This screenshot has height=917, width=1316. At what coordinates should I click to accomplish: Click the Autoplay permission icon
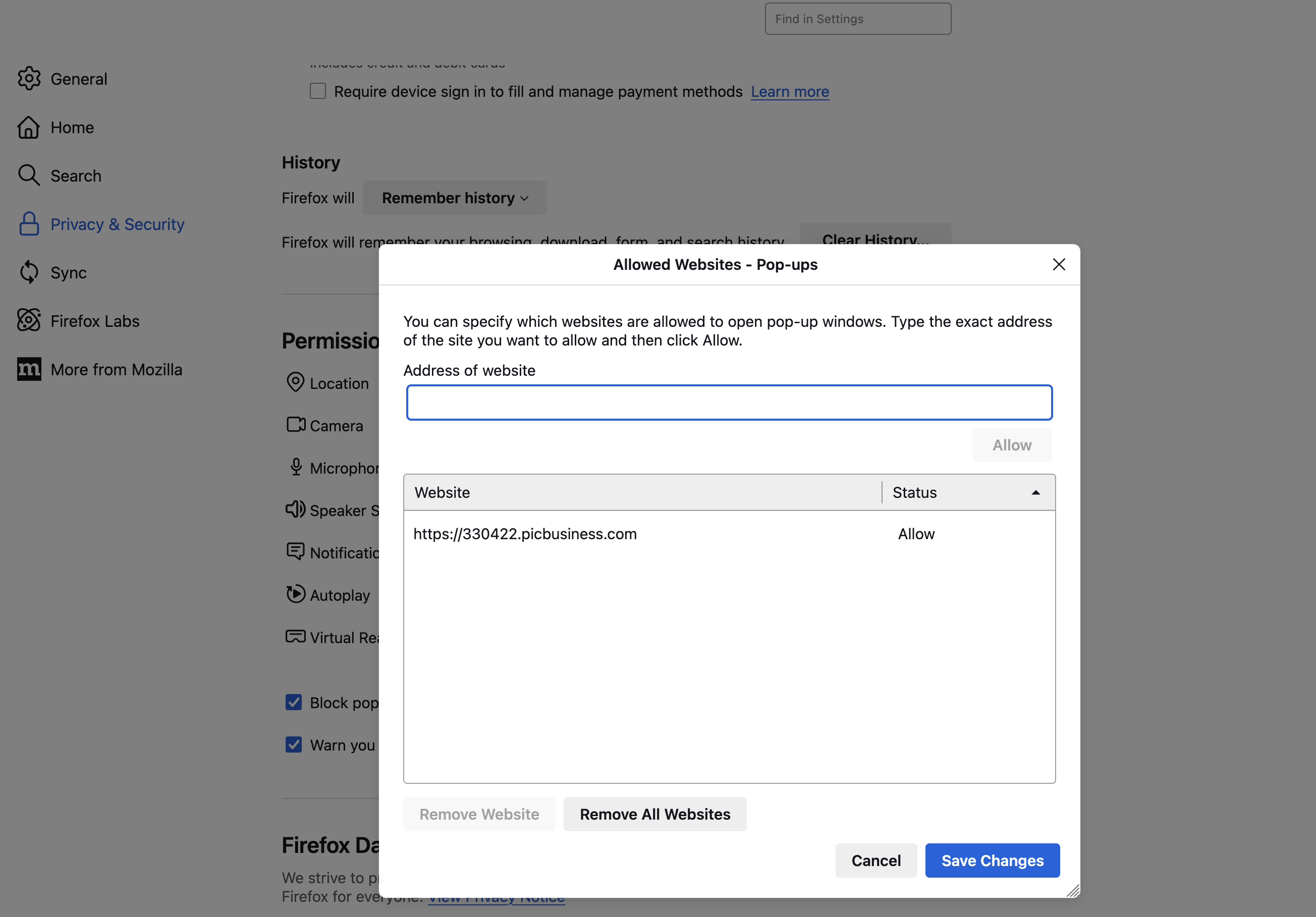295,595
